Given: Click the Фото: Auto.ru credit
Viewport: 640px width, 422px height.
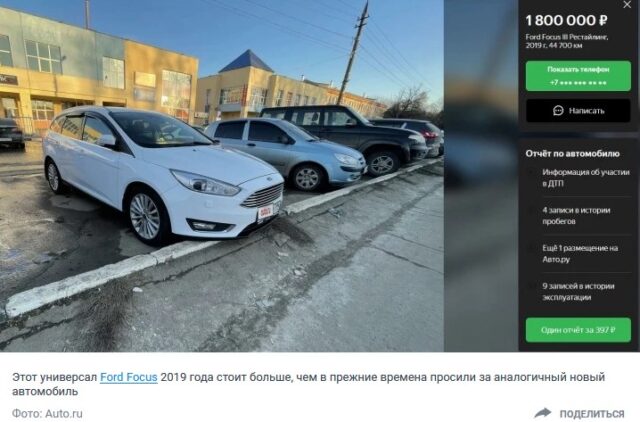Looking at the screenshot, I should tap(47, 413).
